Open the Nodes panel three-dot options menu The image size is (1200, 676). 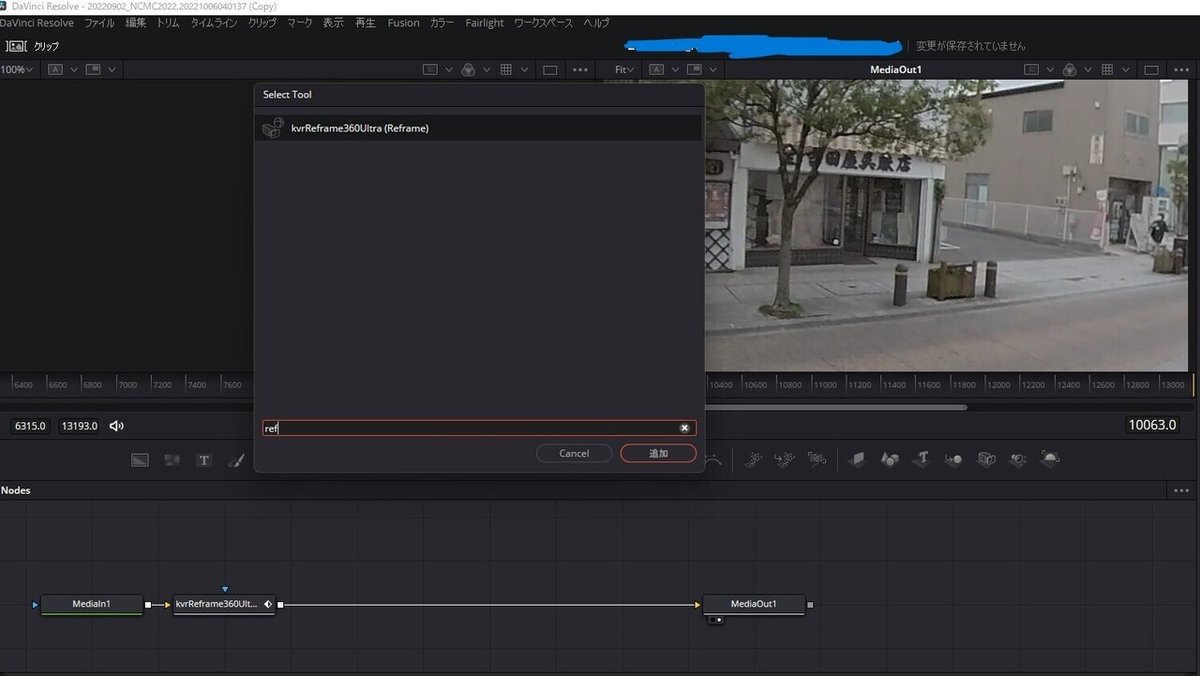pos(1181,491)
